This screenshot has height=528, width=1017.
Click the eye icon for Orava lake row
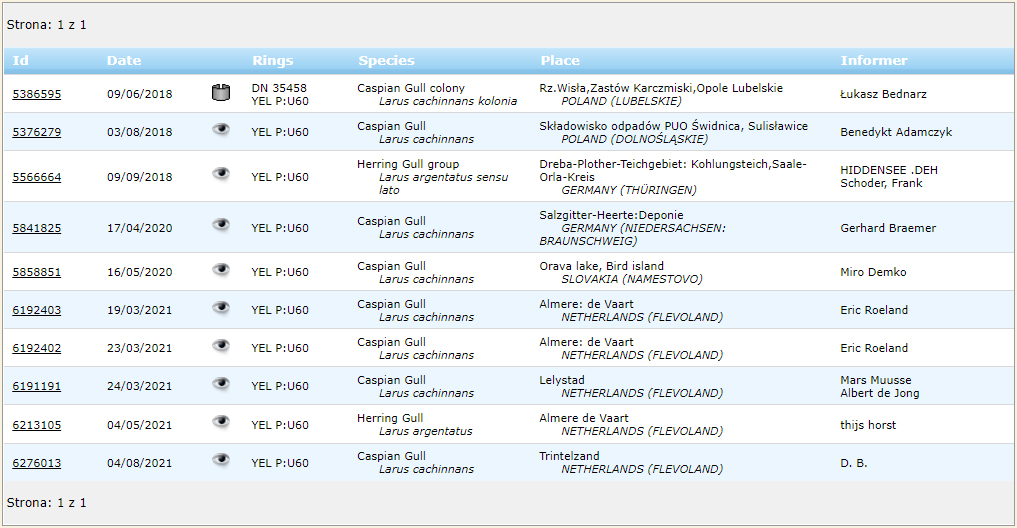[x=221, y=269]
